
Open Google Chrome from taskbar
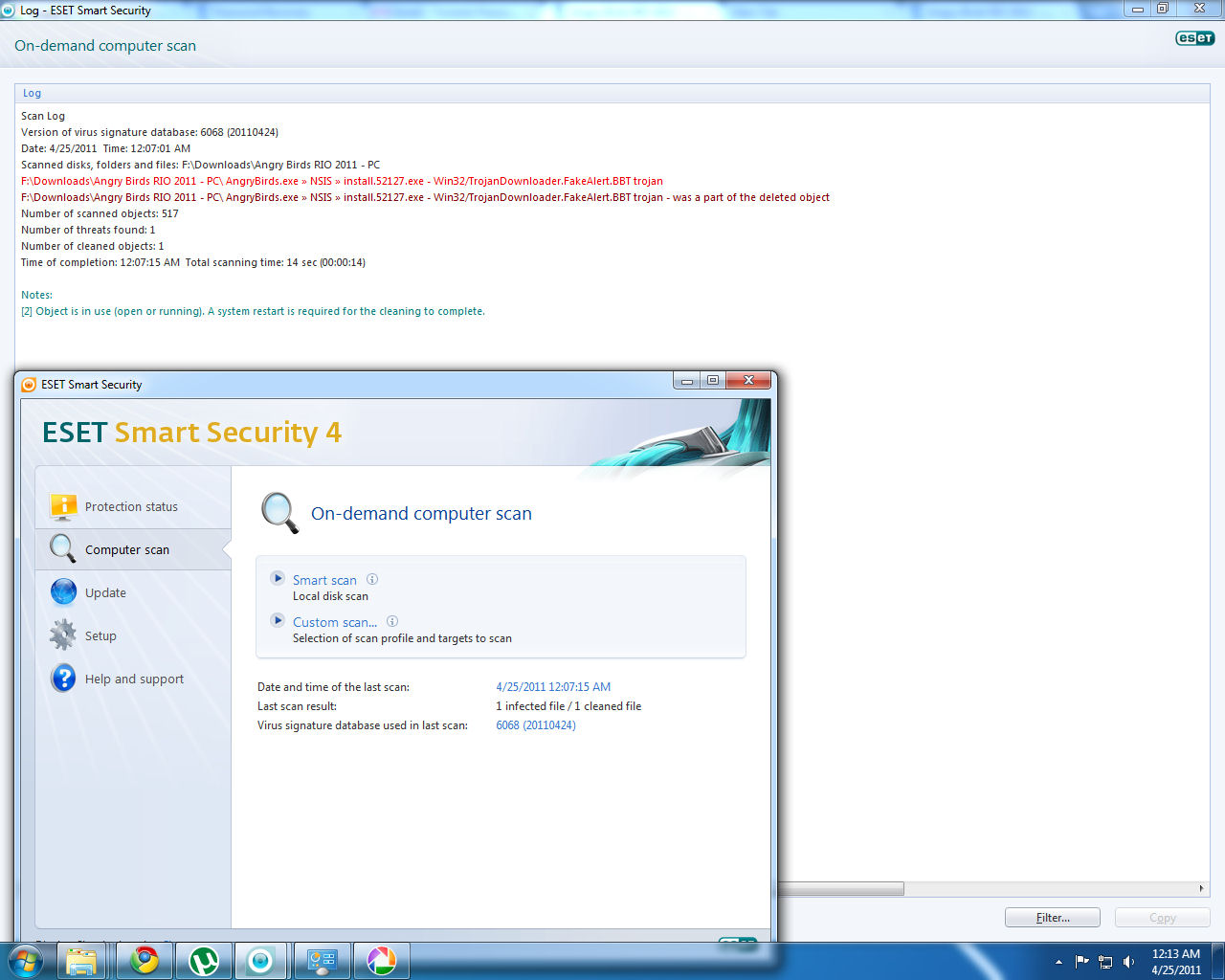(x=145, y=961)
